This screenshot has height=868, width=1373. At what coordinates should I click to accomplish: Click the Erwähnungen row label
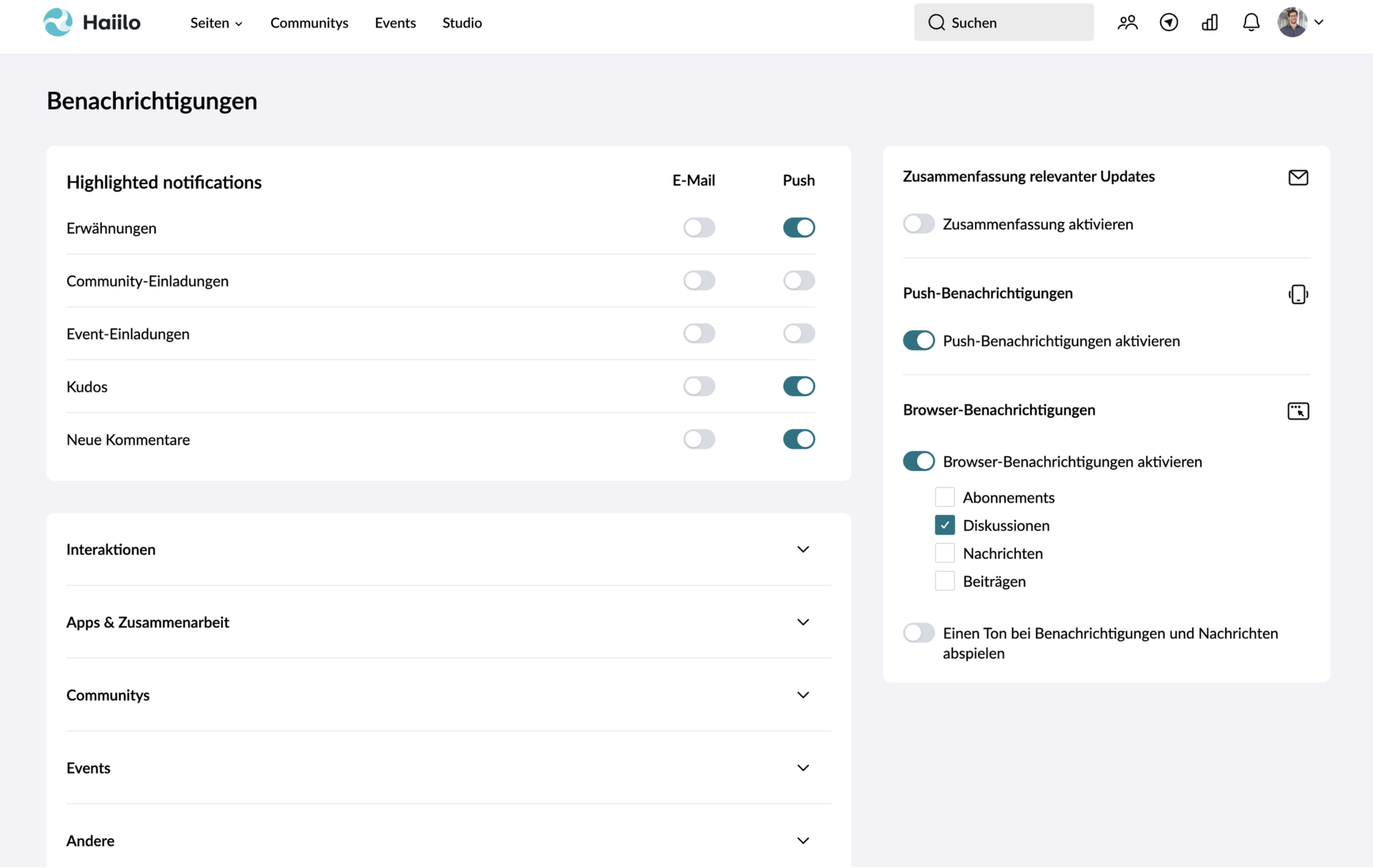(x=111, y=228)
